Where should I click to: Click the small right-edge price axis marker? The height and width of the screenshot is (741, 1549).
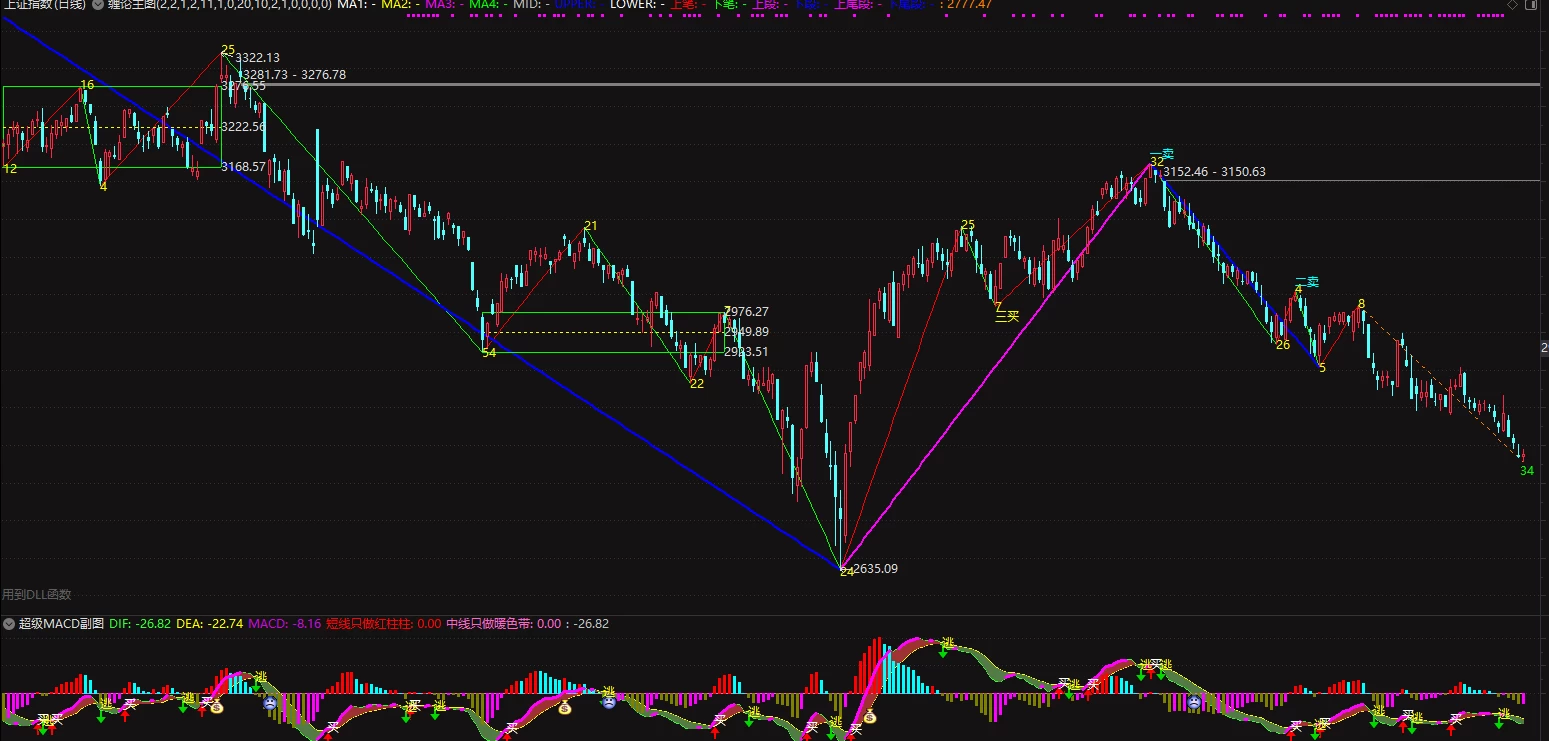1544,347
